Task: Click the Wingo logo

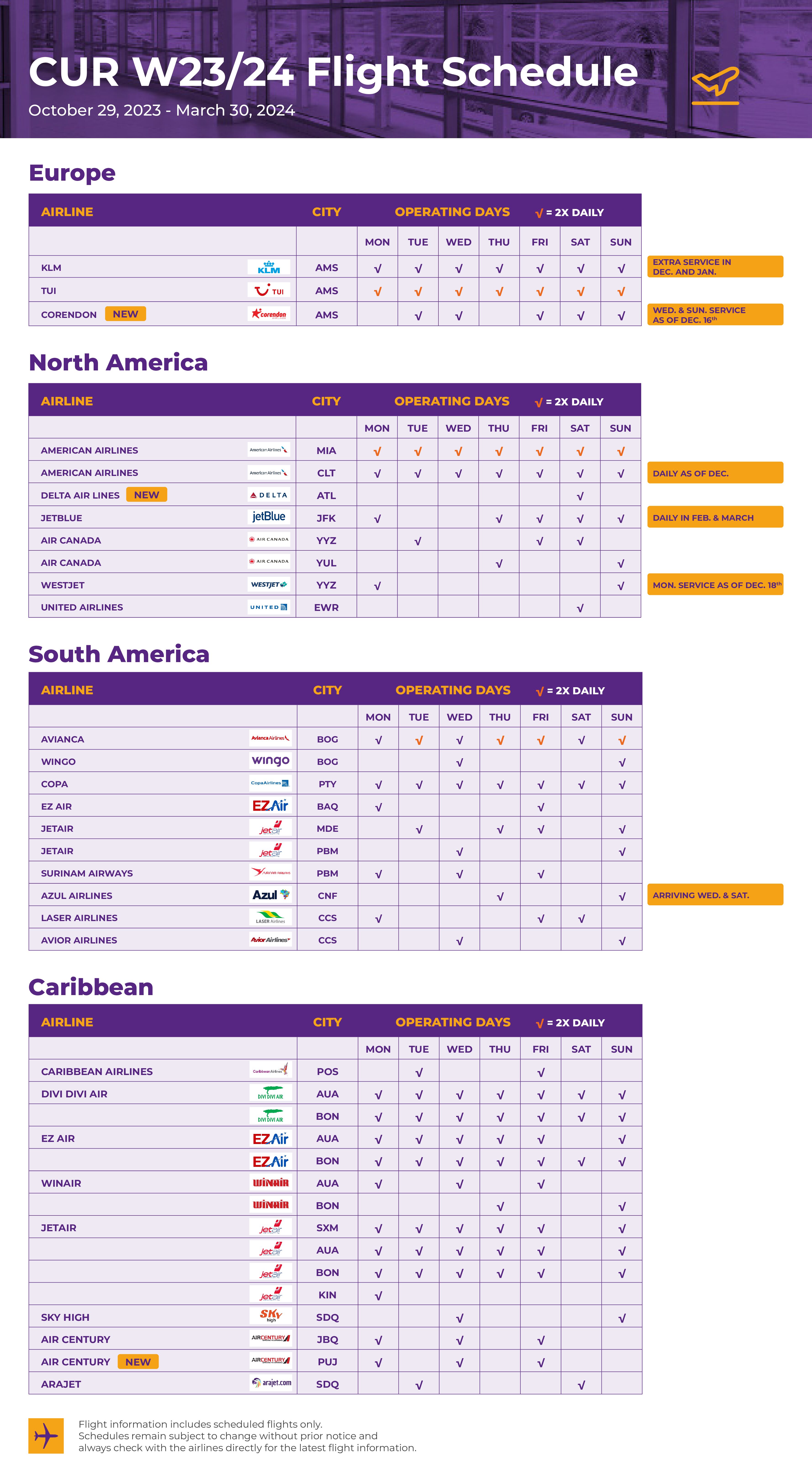Action: click(270, 761)
